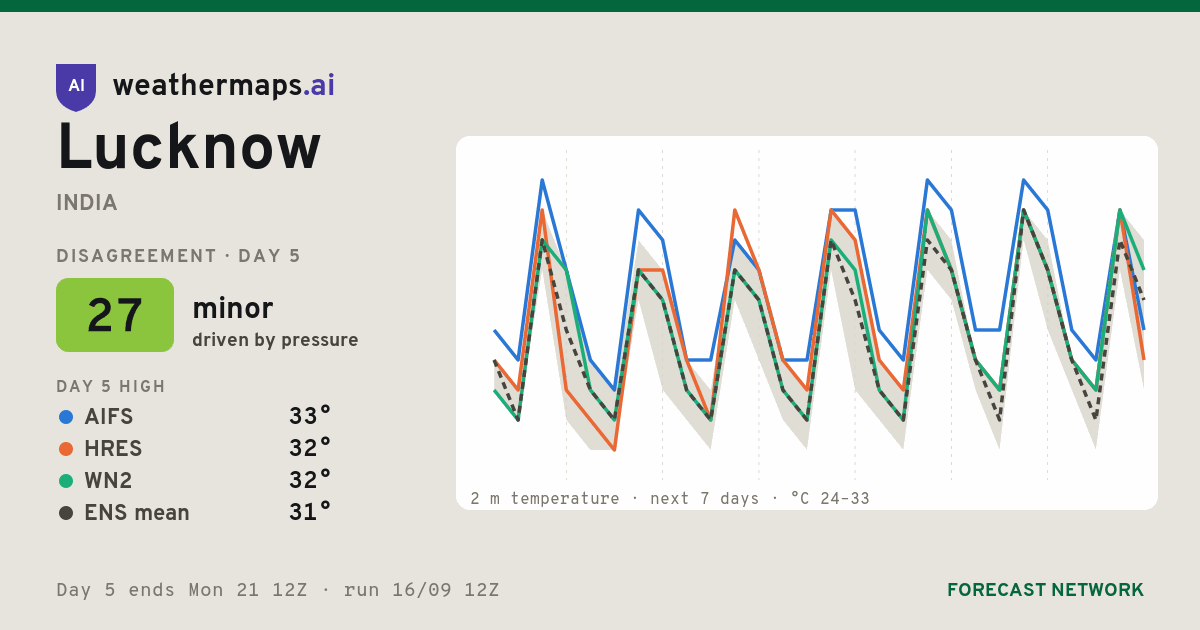Click the ENS mean 31° value

[x=310, y=512]
